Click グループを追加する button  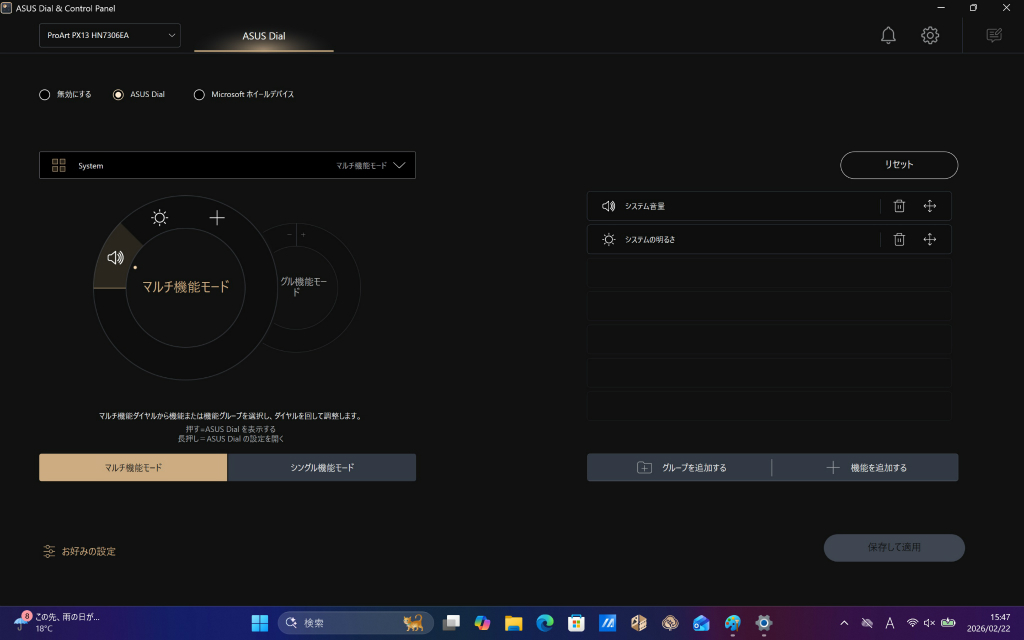coord(679,468)
